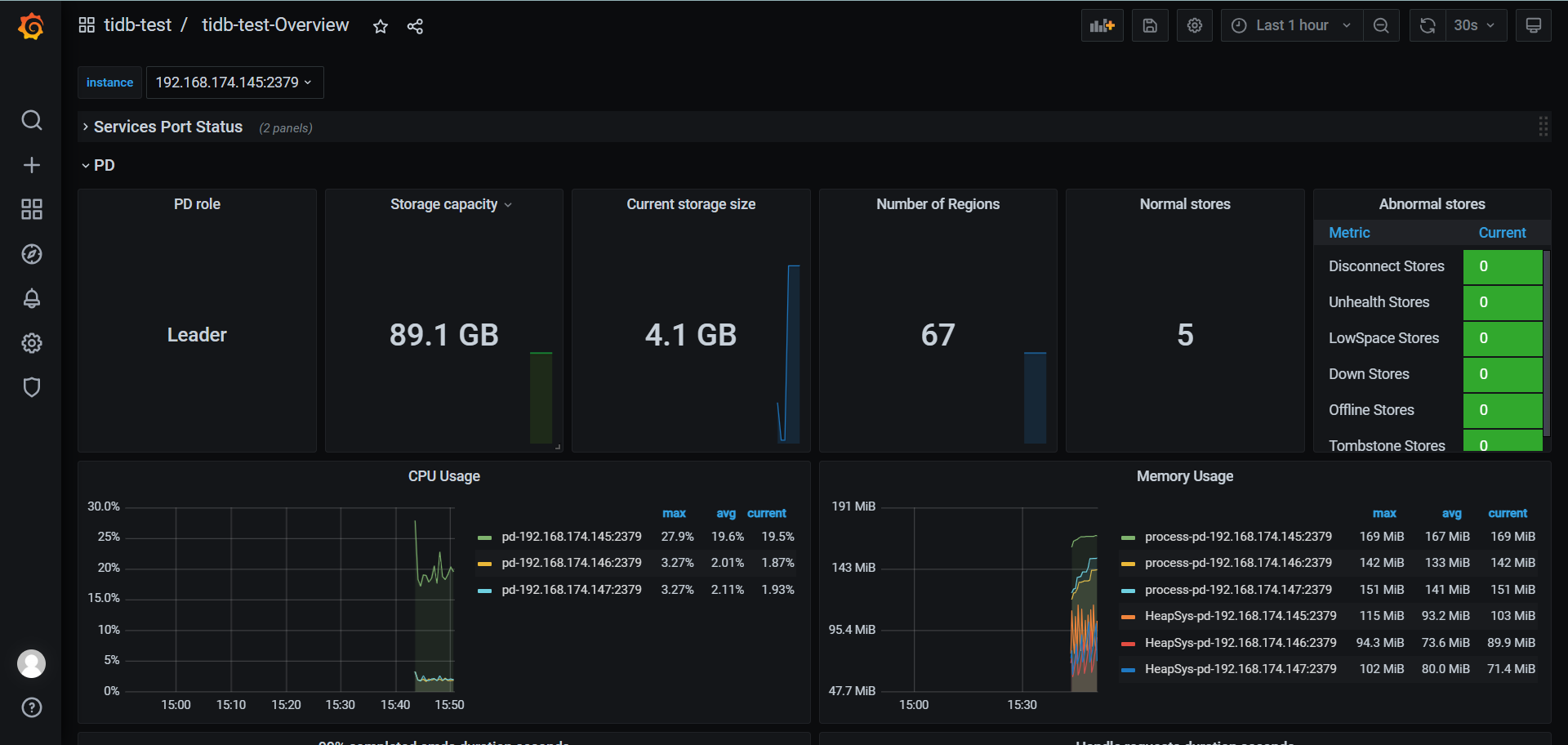Sort Abnormal stores by Current column
1568x745 pixels.
pos(1502,233)
